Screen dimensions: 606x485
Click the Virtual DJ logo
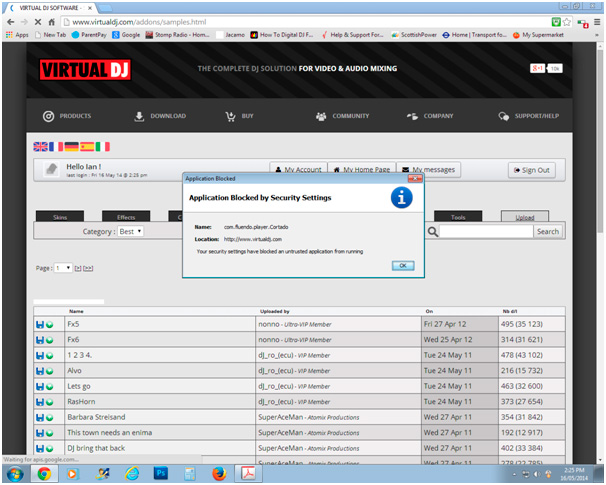[85, 70]
